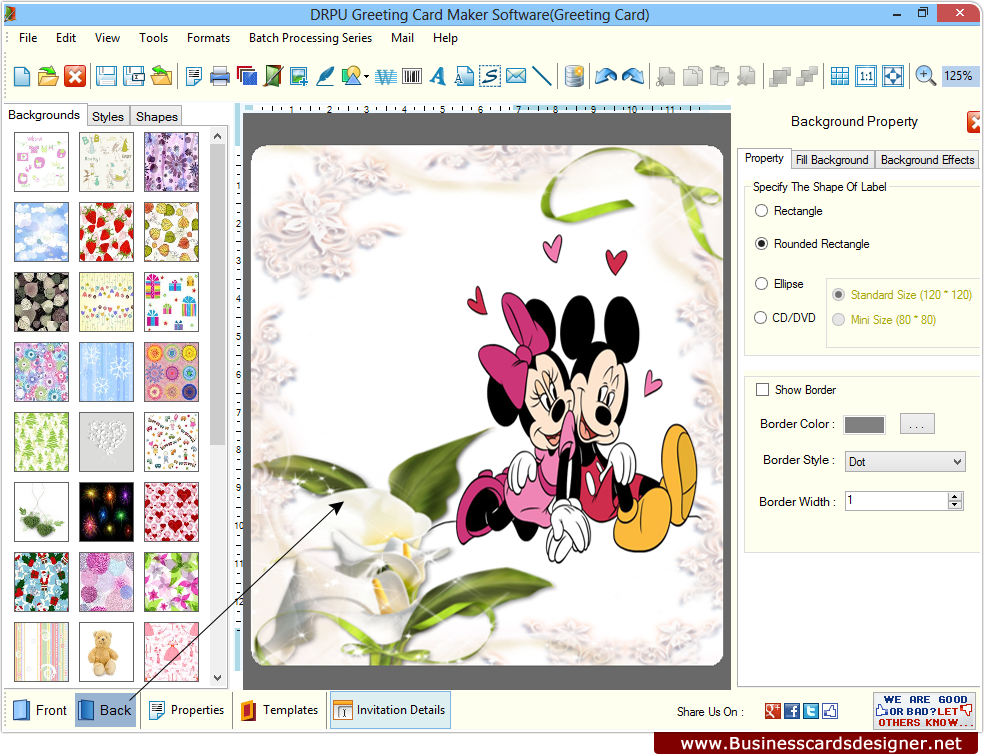The image size is (984, 754).
Task: Open the Edit menu
Action: pyautogui.click(x=66, y=38)
